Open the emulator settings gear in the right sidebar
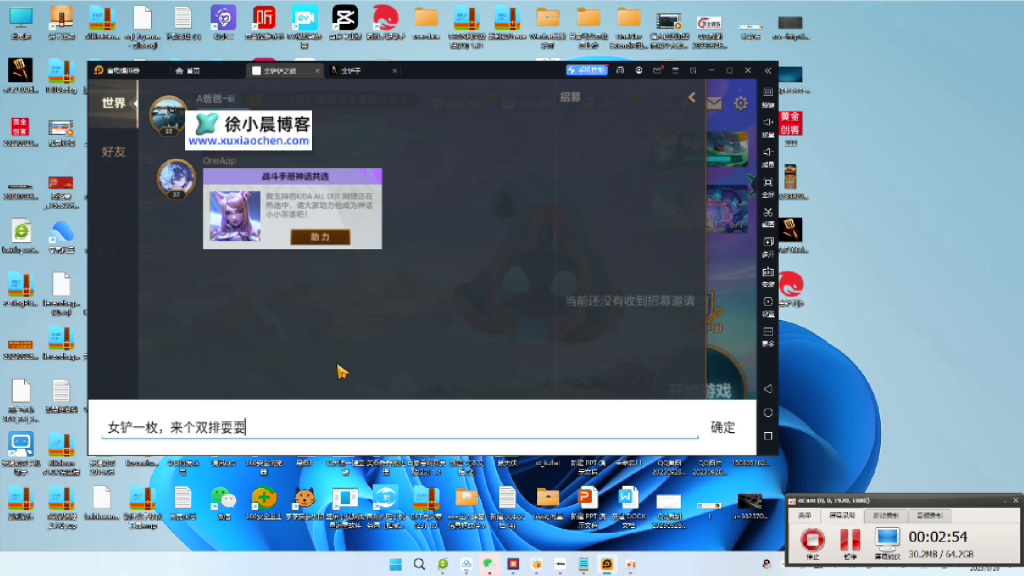This screenshot has width=1024, height=576. (766, 299)
